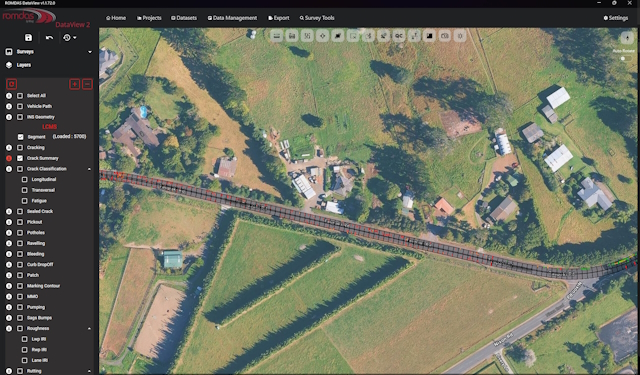Viewport: 640px width, 375px height.
Task: Collapse the Crack Classification group
Action: click(x=89, y=169)
